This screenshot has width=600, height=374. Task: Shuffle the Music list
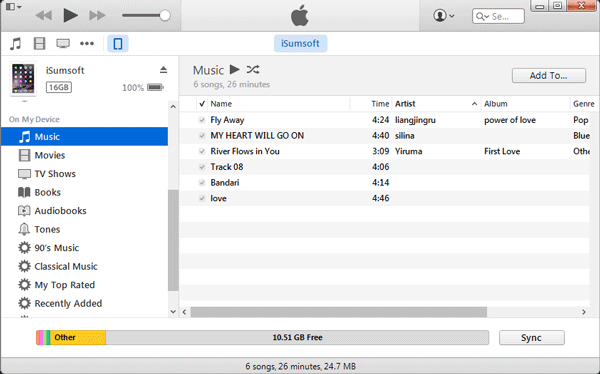253,70
